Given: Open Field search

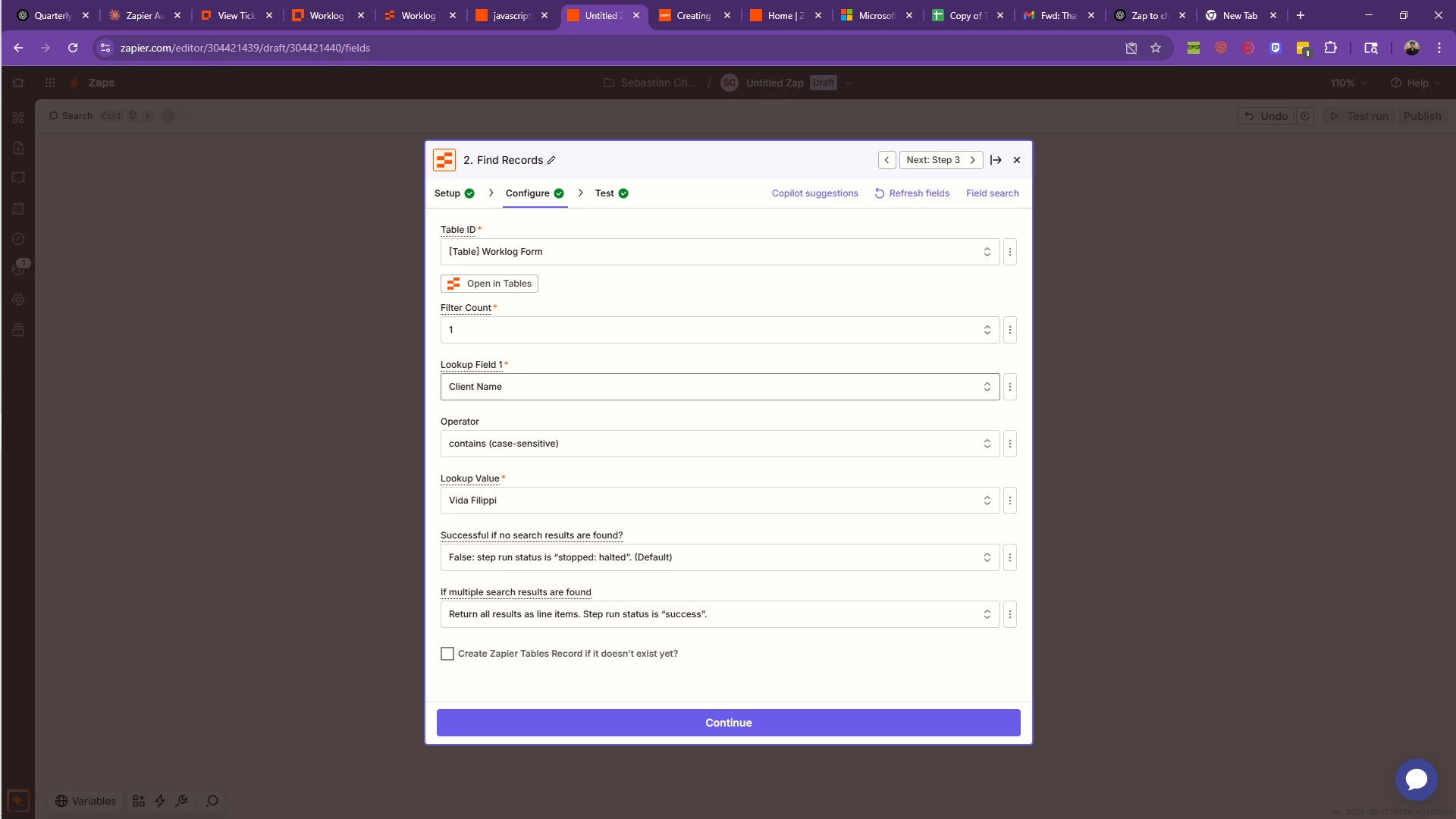Looking at the screenshot, I should pos(992,193).
